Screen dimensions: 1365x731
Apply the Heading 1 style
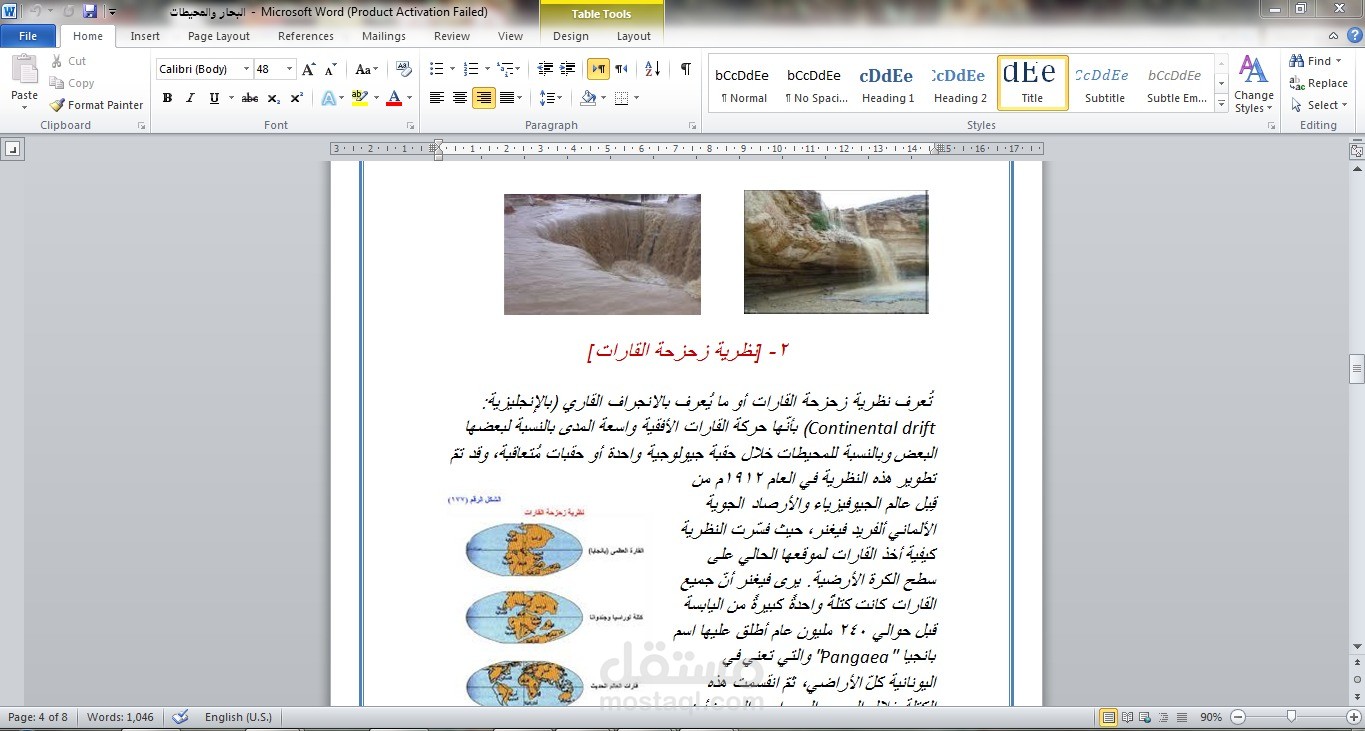coord(888,83)
